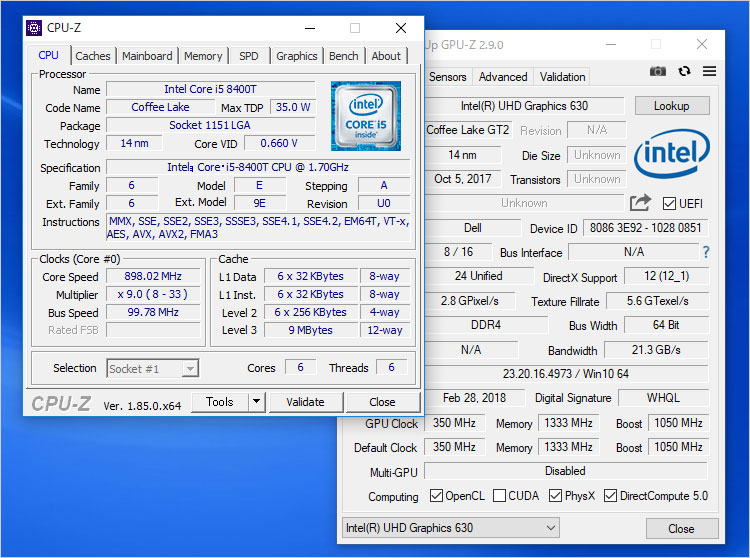Toggle the OpenCL checkbox
The width and height of the screenshot is (750, 558).
(436, 496)
